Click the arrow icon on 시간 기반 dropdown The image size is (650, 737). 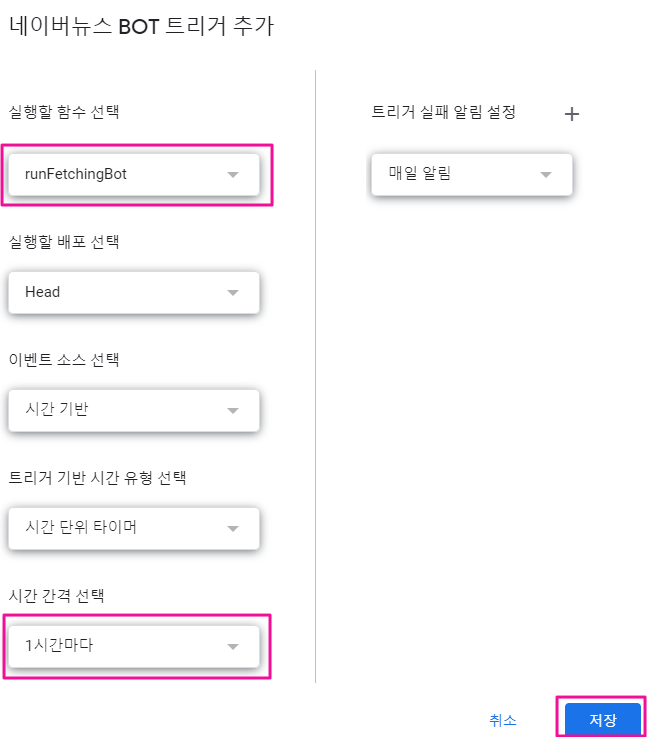coord(233,410)
